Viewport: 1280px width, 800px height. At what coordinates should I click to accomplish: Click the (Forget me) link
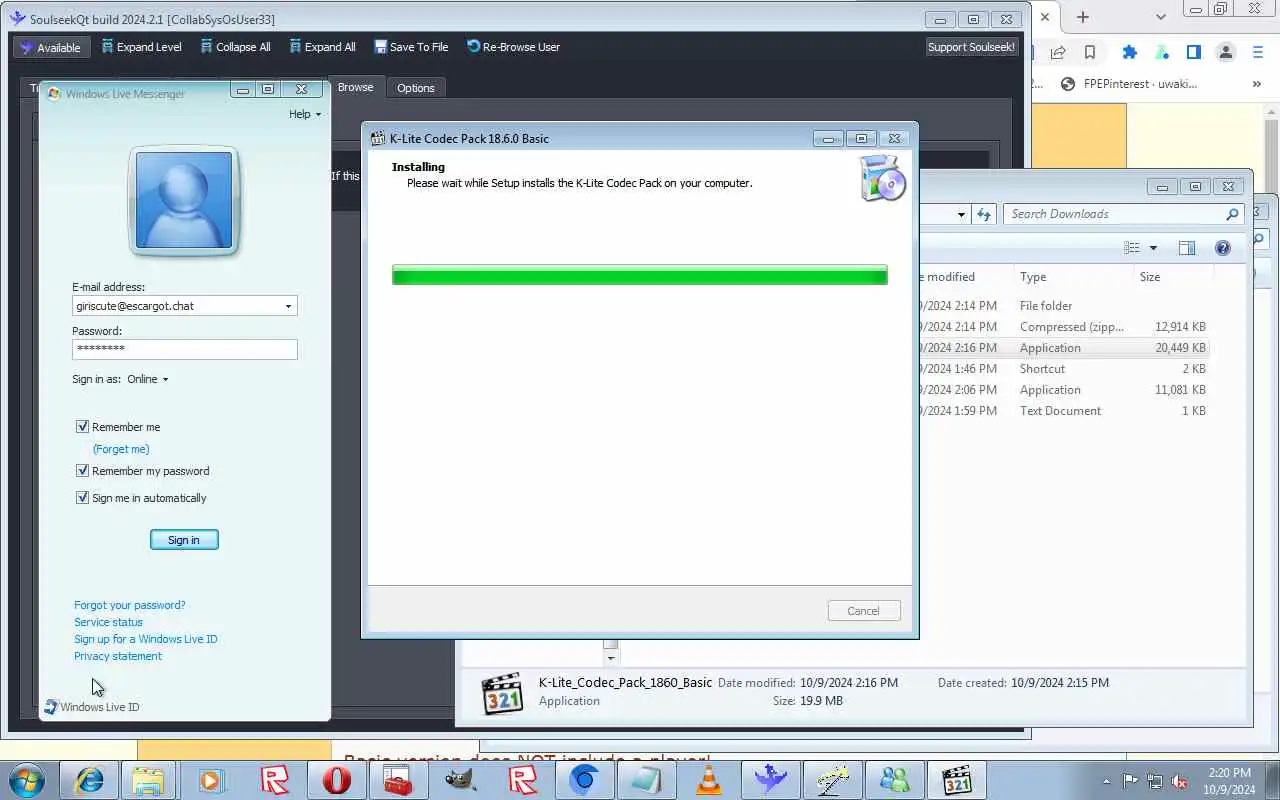121,449
